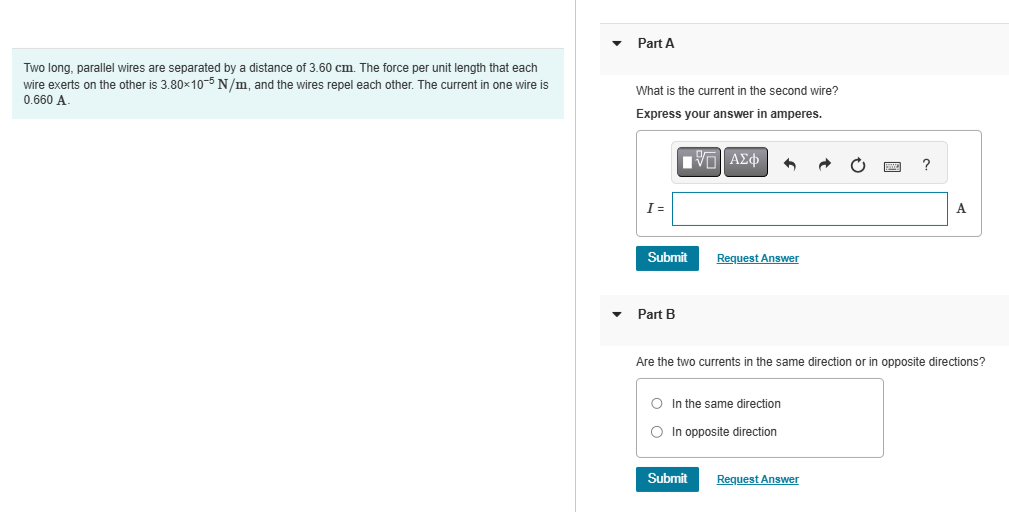This screenshot has width=1009, height=512.
Task: Open the math templates button
Action: point(699,161)
